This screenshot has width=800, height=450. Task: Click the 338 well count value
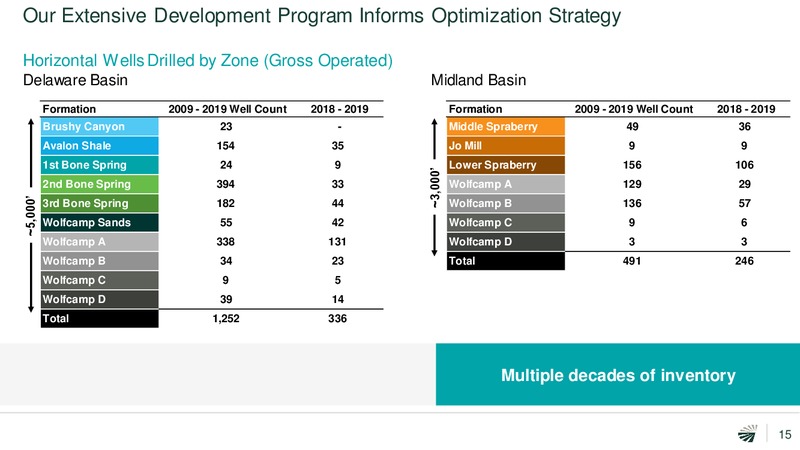tap(226, 242)
